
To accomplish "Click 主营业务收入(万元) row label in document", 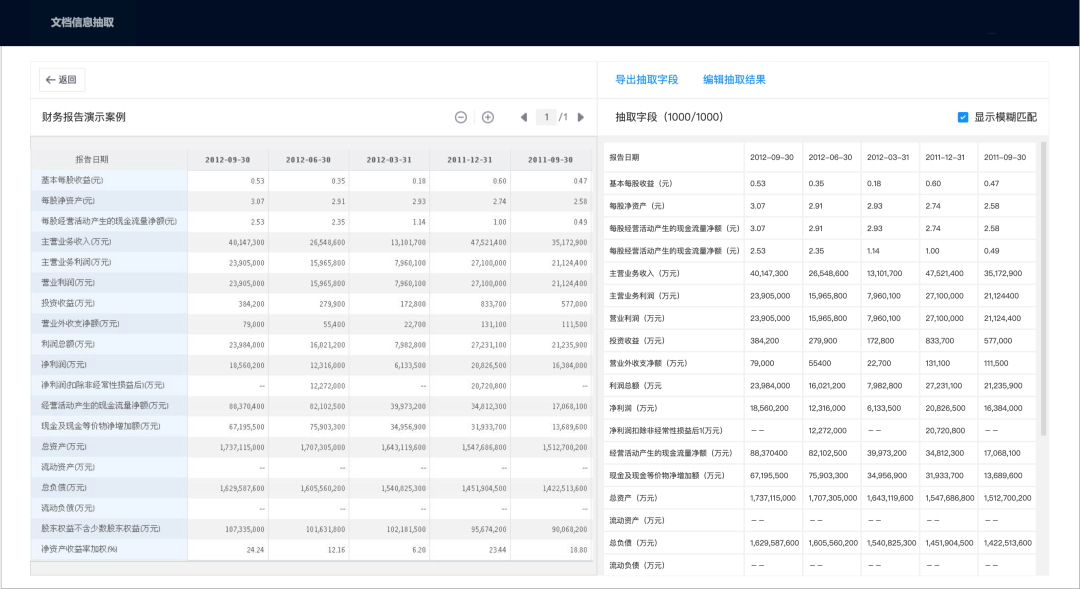I will click(76, 242).
